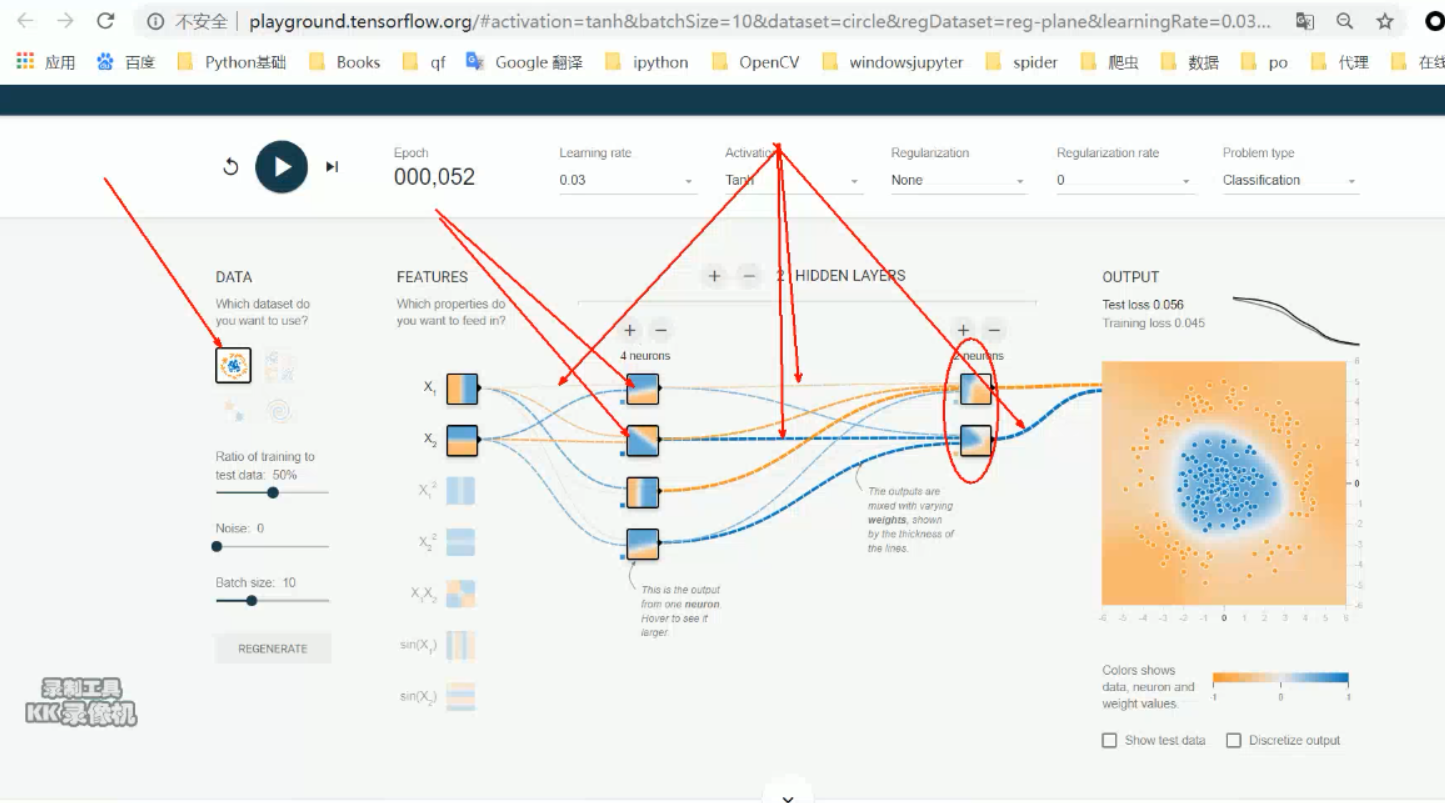Image resolution: width=1445 pixels, height=803 pixels.
Task: Advance one step with the step icon
Action: click(x=332, y=167)
